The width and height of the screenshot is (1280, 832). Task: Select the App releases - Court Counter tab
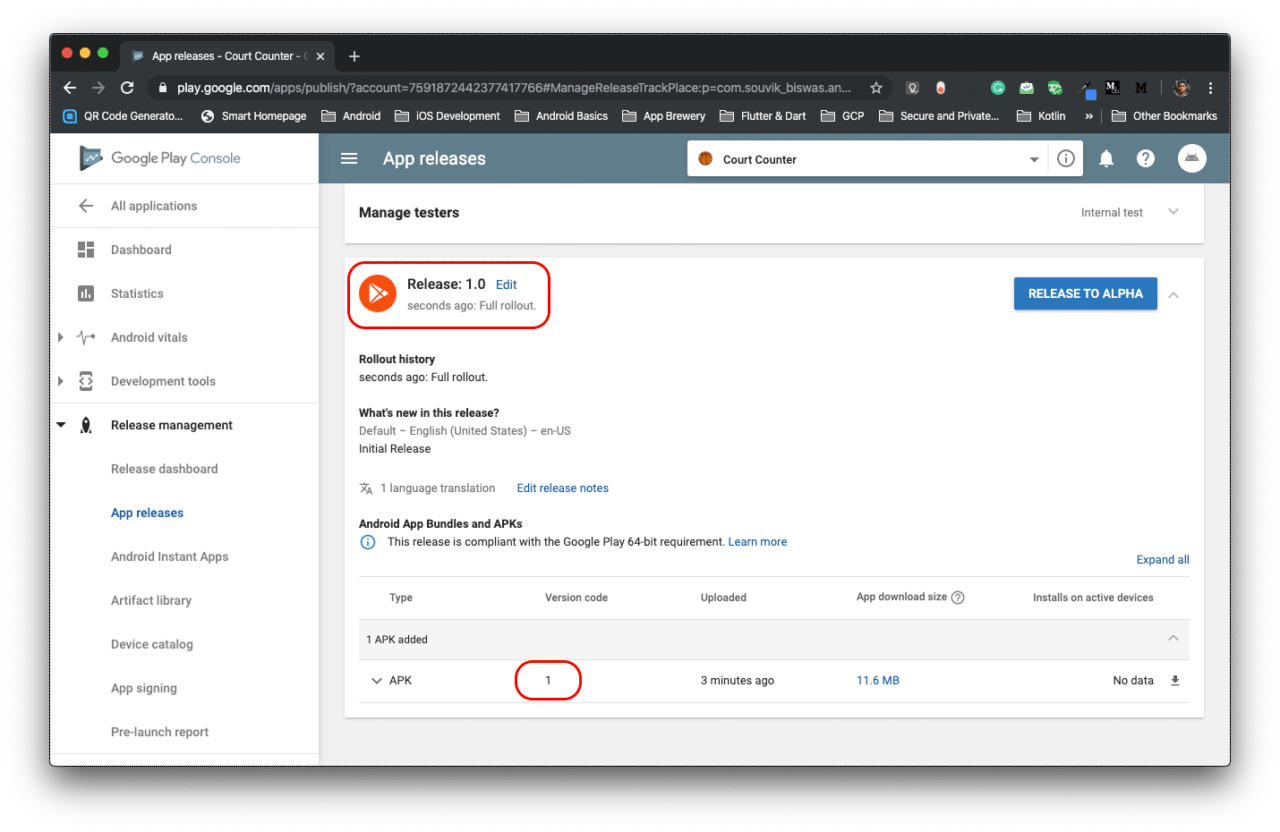[x=226, y=56]
